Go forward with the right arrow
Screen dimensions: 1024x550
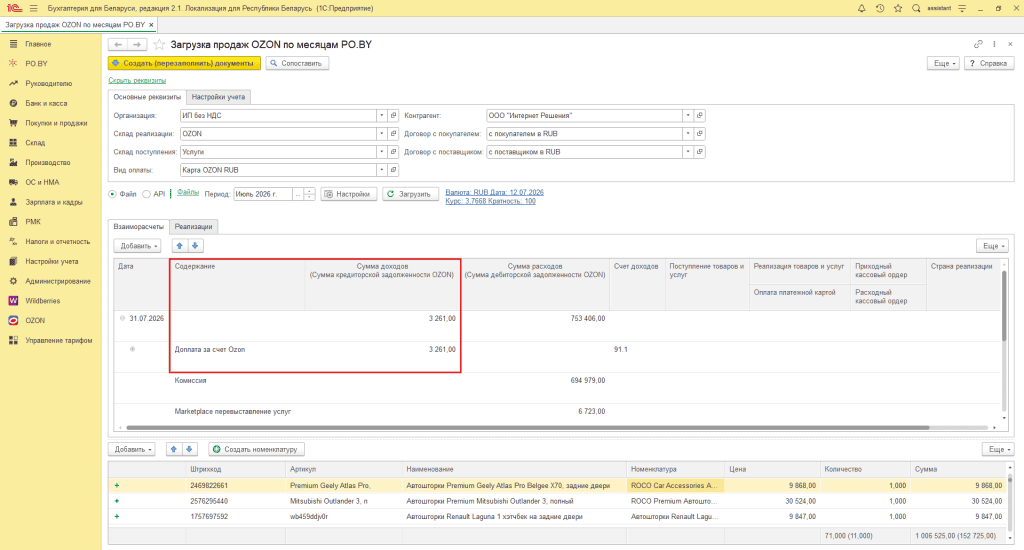(x=137, y=44)
